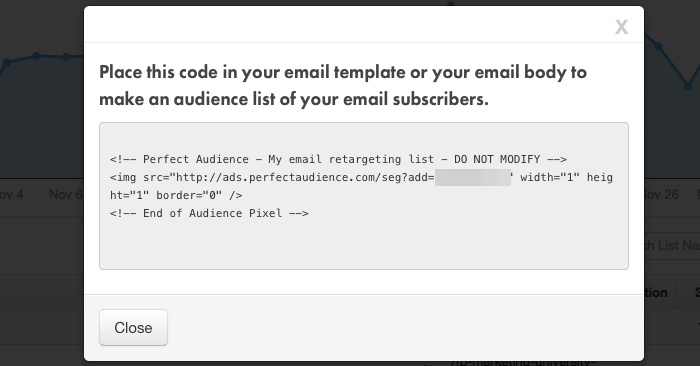Viewport: 700px width, 366px height.
Task: Click the 'Perfect Audience' comment line in the code
Action: pyautogui.click(x=338, y=159)
